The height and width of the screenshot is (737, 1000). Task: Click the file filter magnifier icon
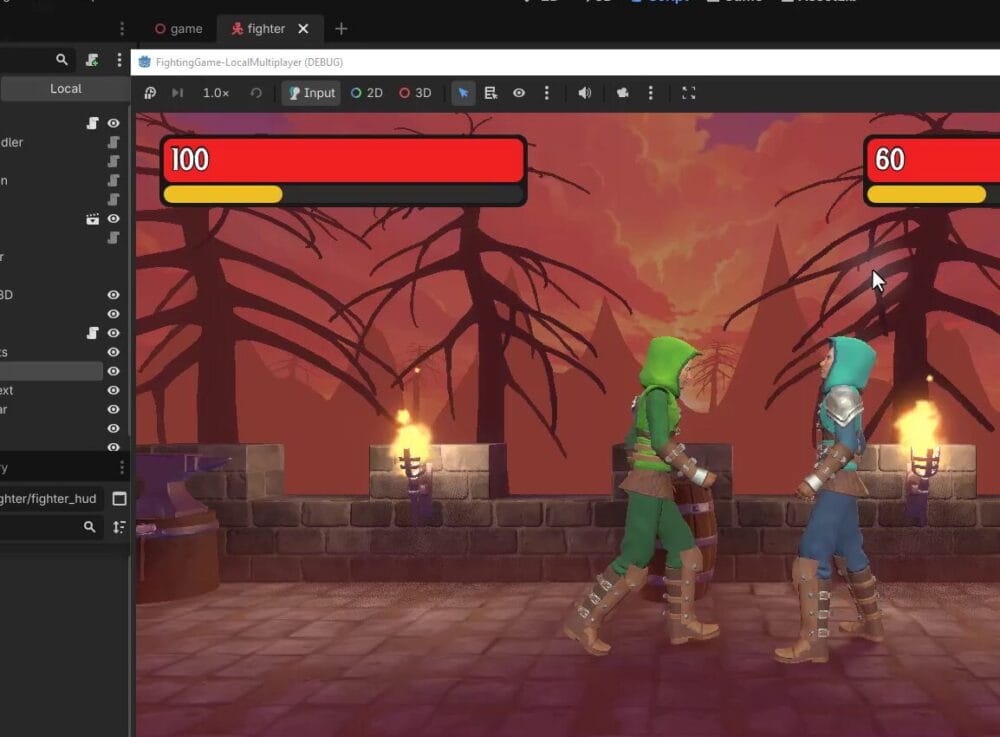(x=89, y=527)
